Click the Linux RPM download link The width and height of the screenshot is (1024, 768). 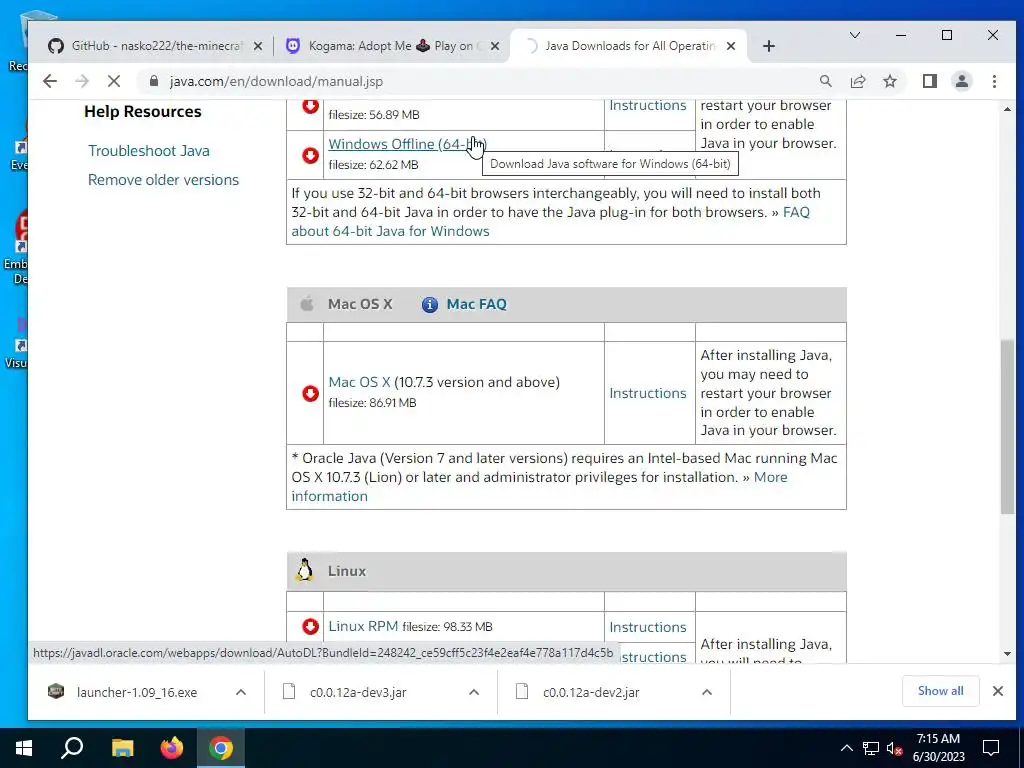point(363,626)
